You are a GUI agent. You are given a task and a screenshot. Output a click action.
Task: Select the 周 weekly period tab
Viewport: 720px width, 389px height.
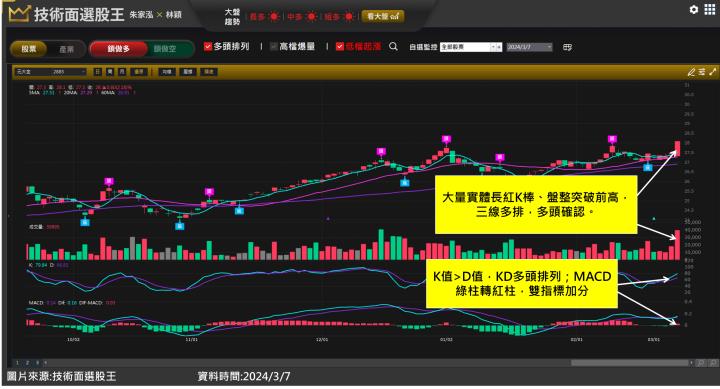click(x=110, y=72)
